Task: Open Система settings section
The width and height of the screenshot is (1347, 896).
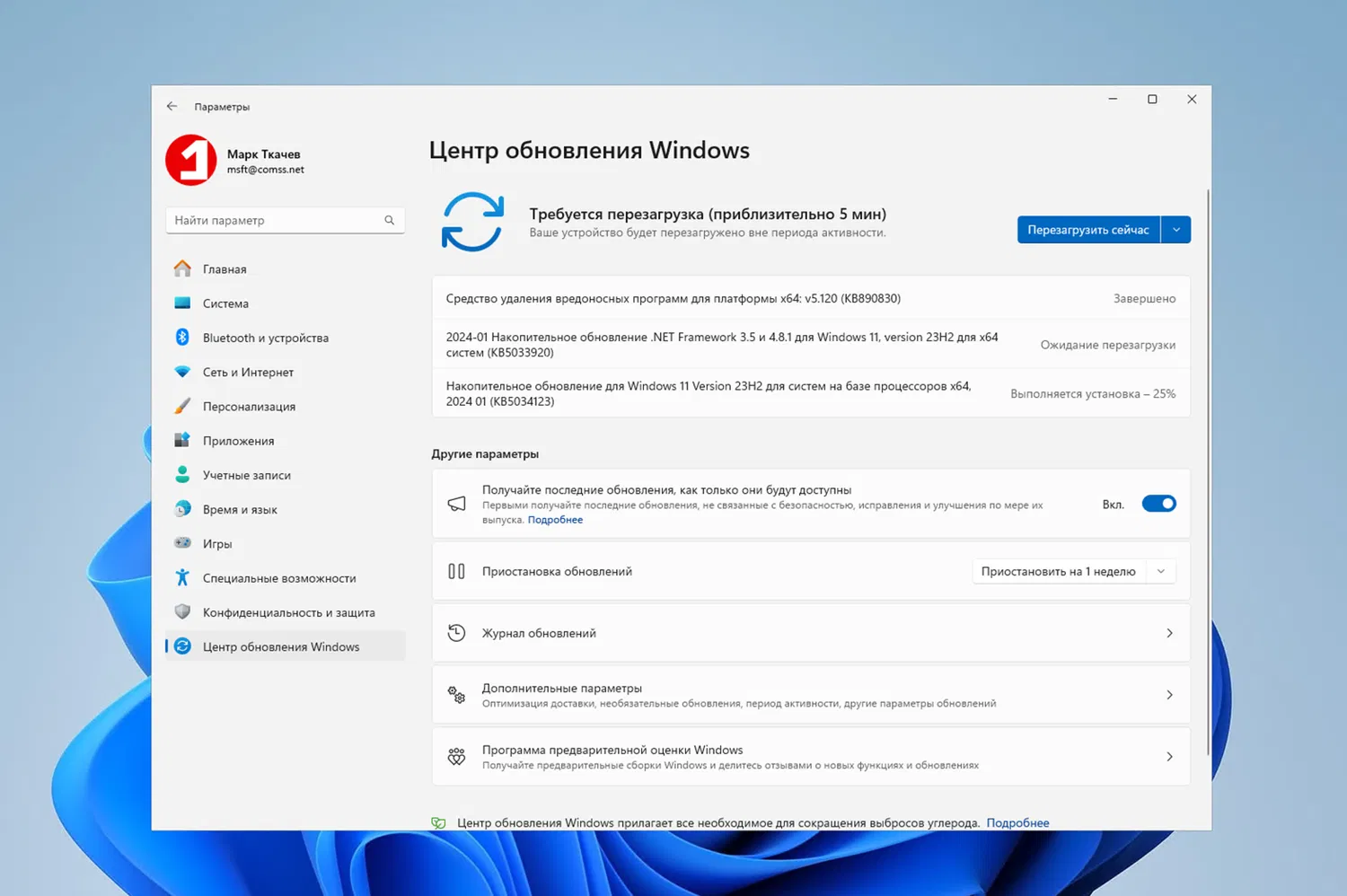Action: click(286, 303)
